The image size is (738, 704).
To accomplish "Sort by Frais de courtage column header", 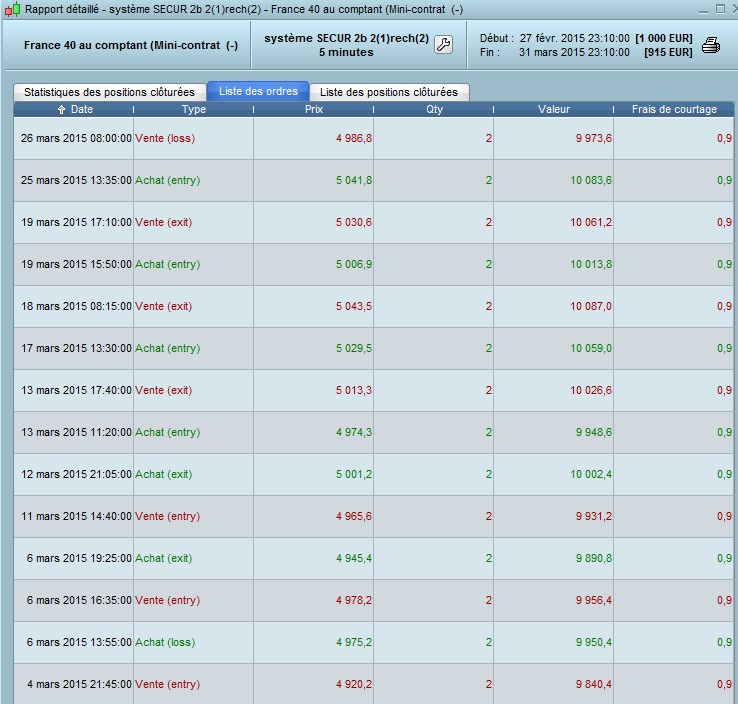I will click(x=674, y=109).
